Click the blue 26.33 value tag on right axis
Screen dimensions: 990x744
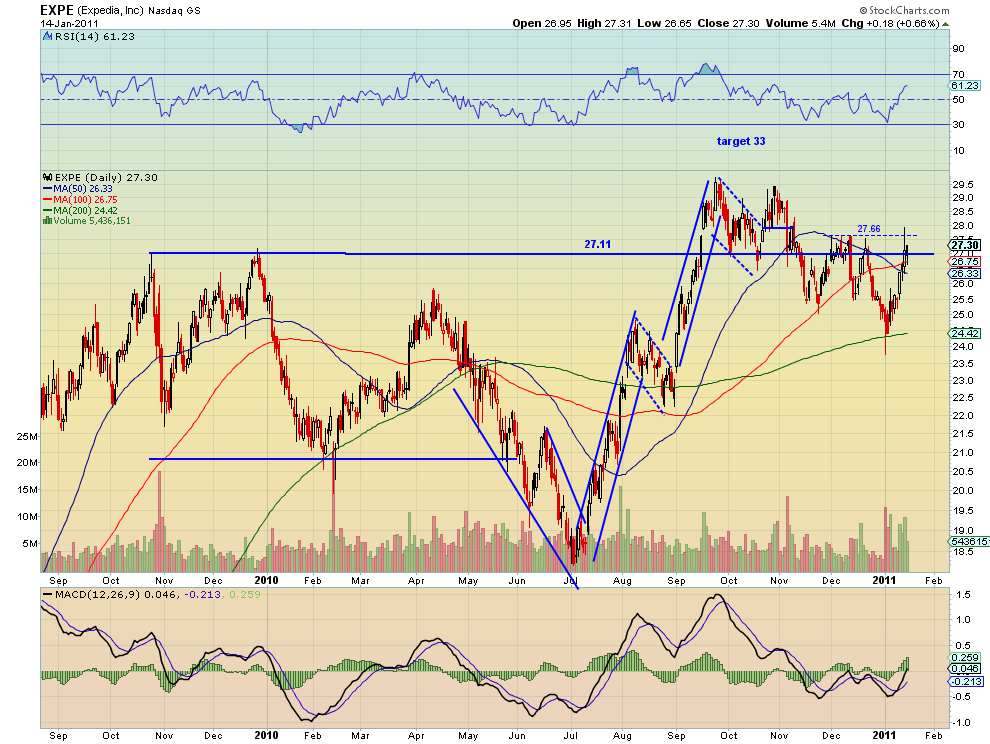pyautogui.click(x=965, y=273)
